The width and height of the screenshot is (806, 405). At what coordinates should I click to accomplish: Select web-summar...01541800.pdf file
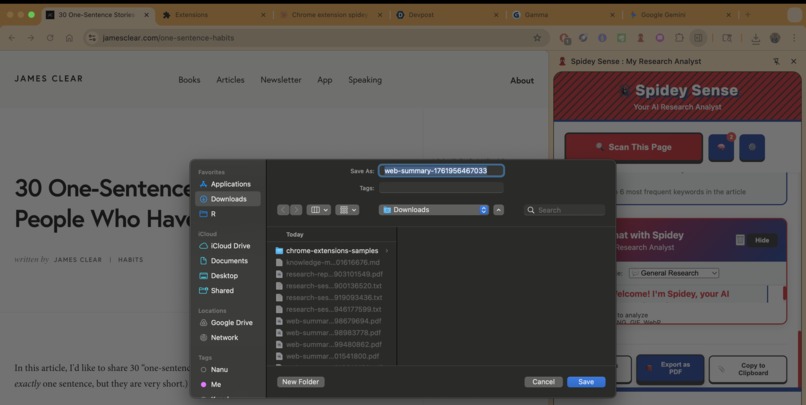332,356
